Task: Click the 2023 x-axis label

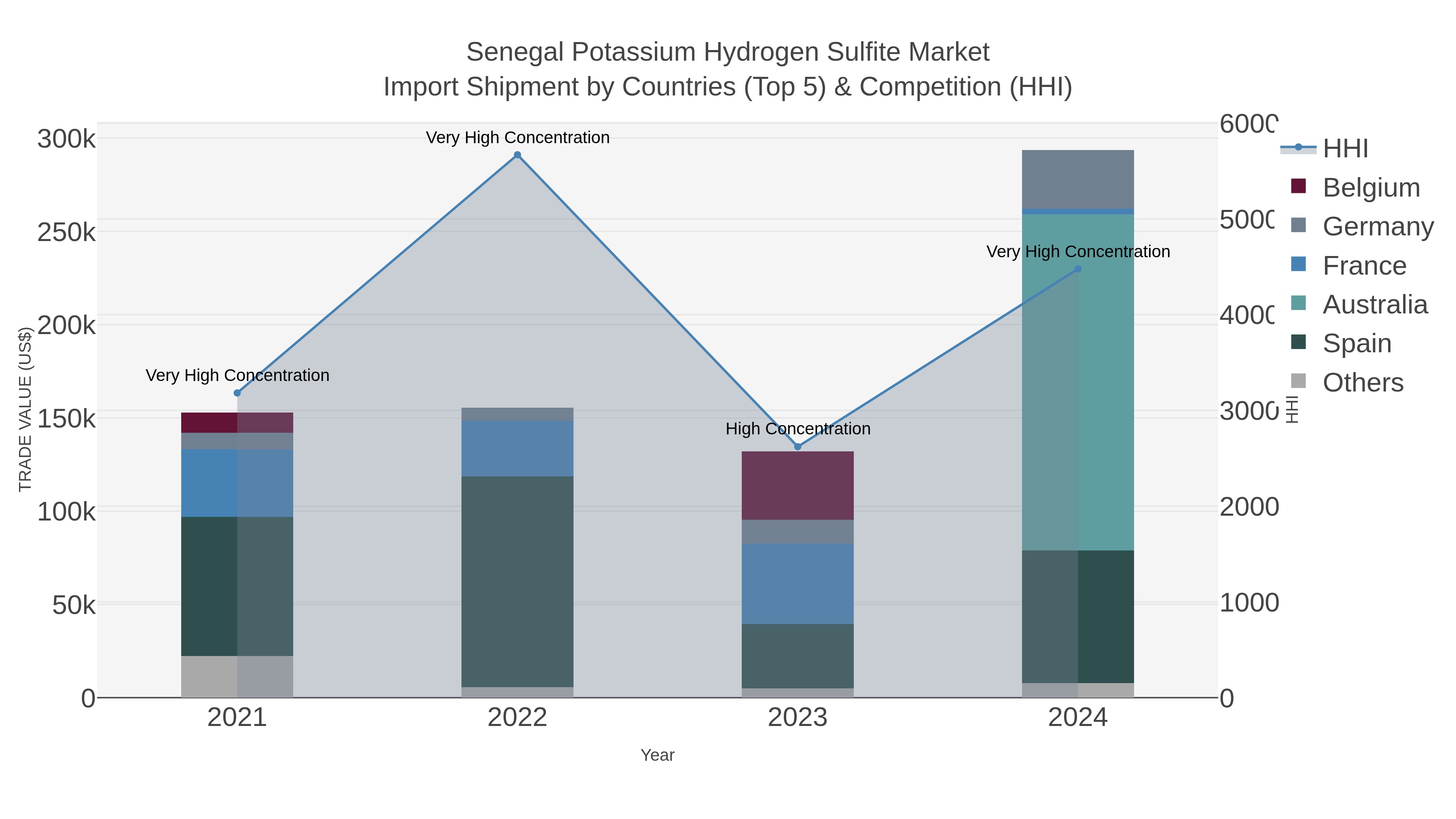Action: [798, 718]
